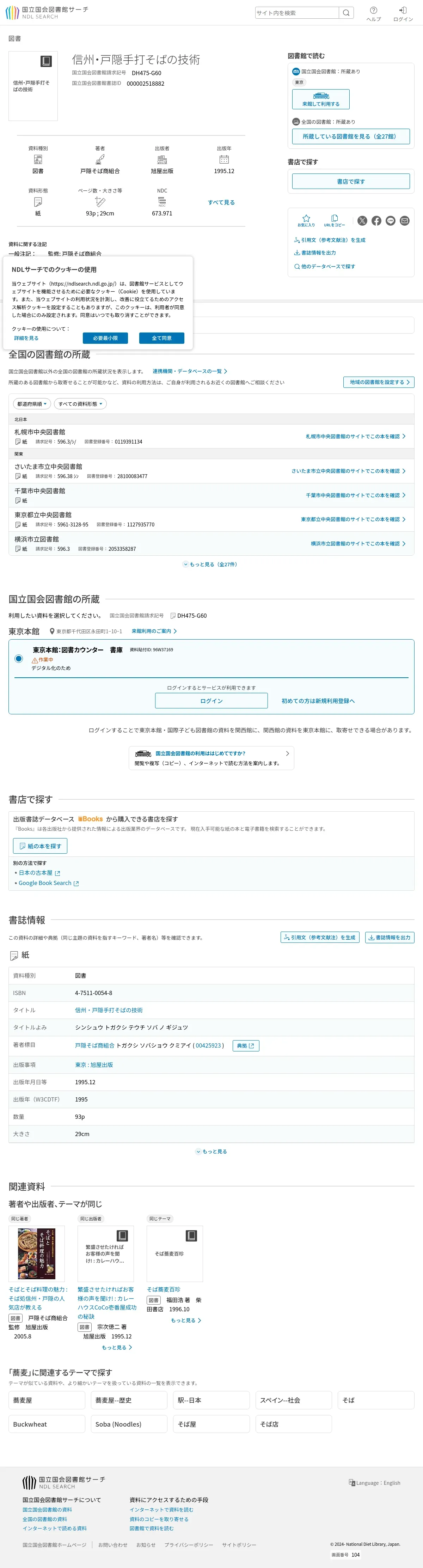The width and height of the screenshot is (423, 1568).
Task: Expand すべて見る metadata link
Action: click(x=221, y=203)
